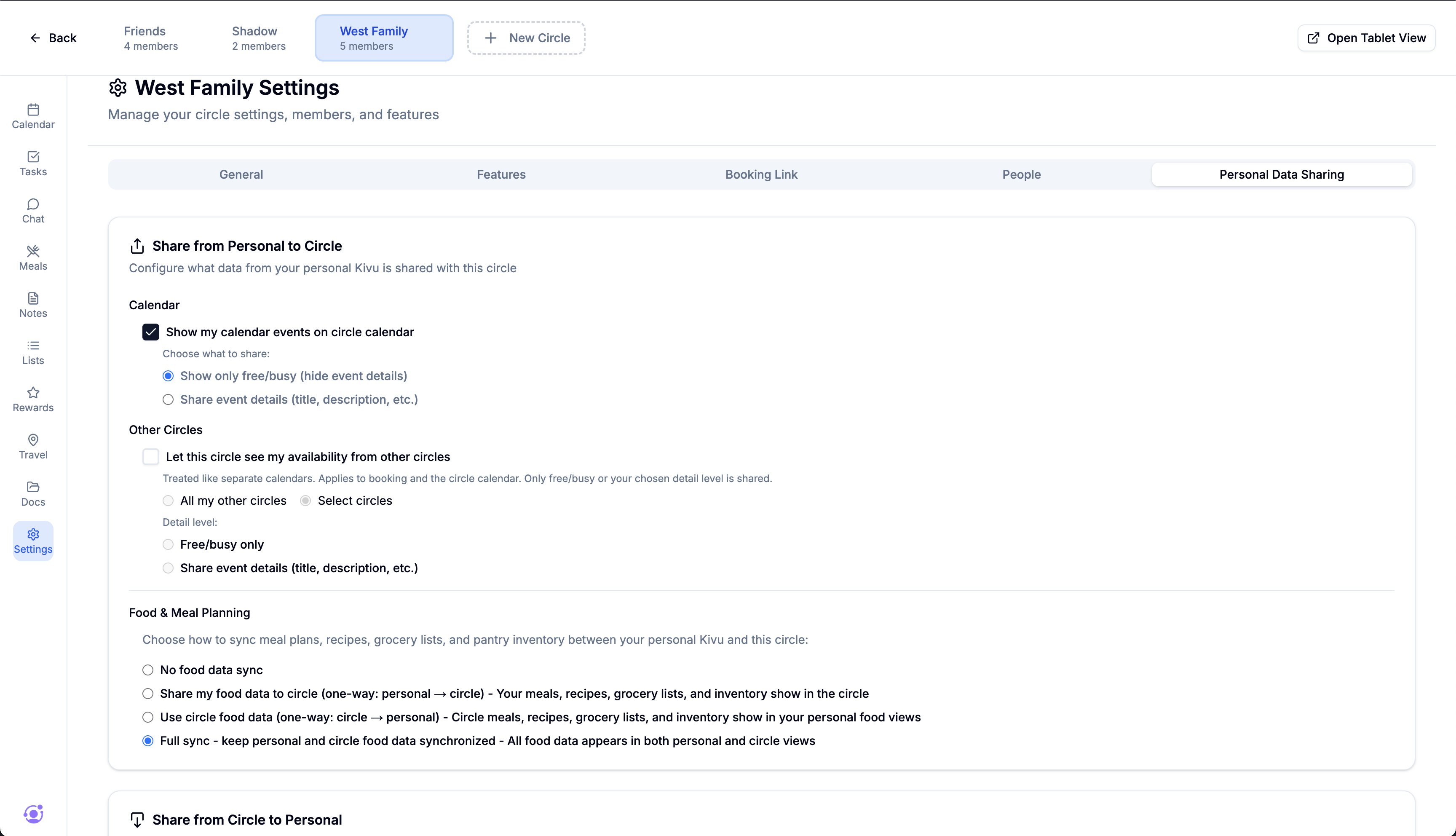The image size is (1456, 836).
Task: Open Notes from the sidebar
Action: [33, 305]
